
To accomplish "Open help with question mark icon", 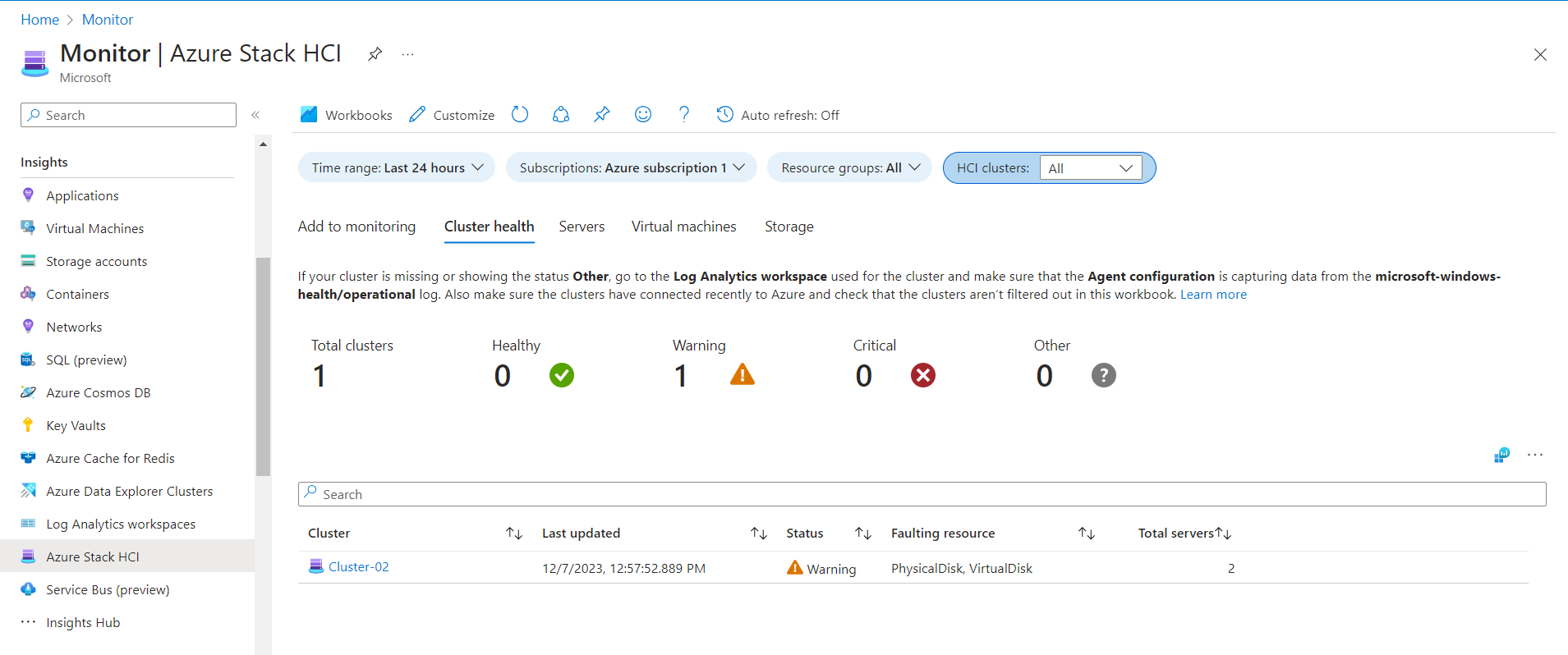I will pyautogui.click(x=684, y=115).
